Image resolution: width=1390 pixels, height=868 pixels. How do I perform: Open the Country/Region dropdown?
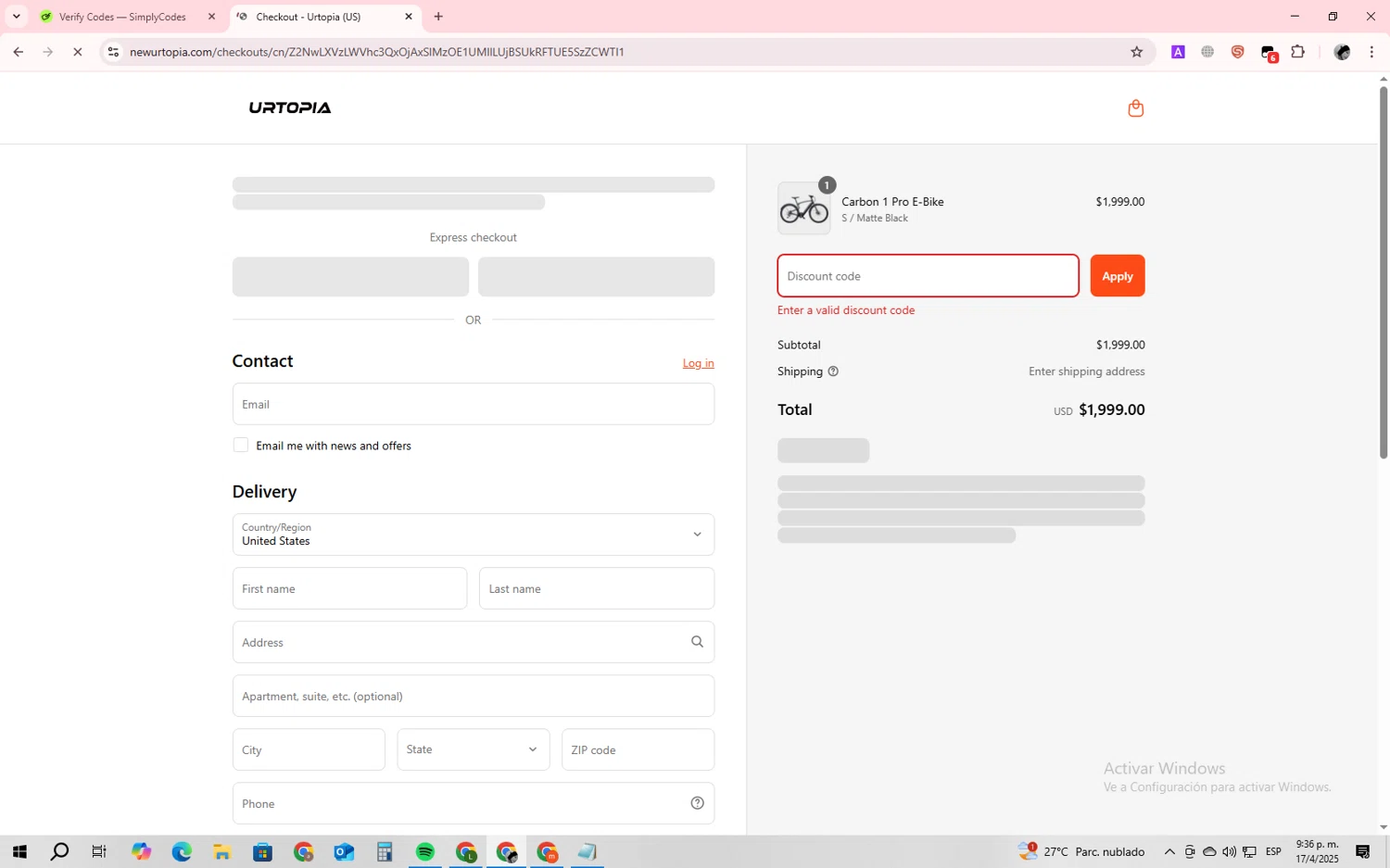[474, 535]
